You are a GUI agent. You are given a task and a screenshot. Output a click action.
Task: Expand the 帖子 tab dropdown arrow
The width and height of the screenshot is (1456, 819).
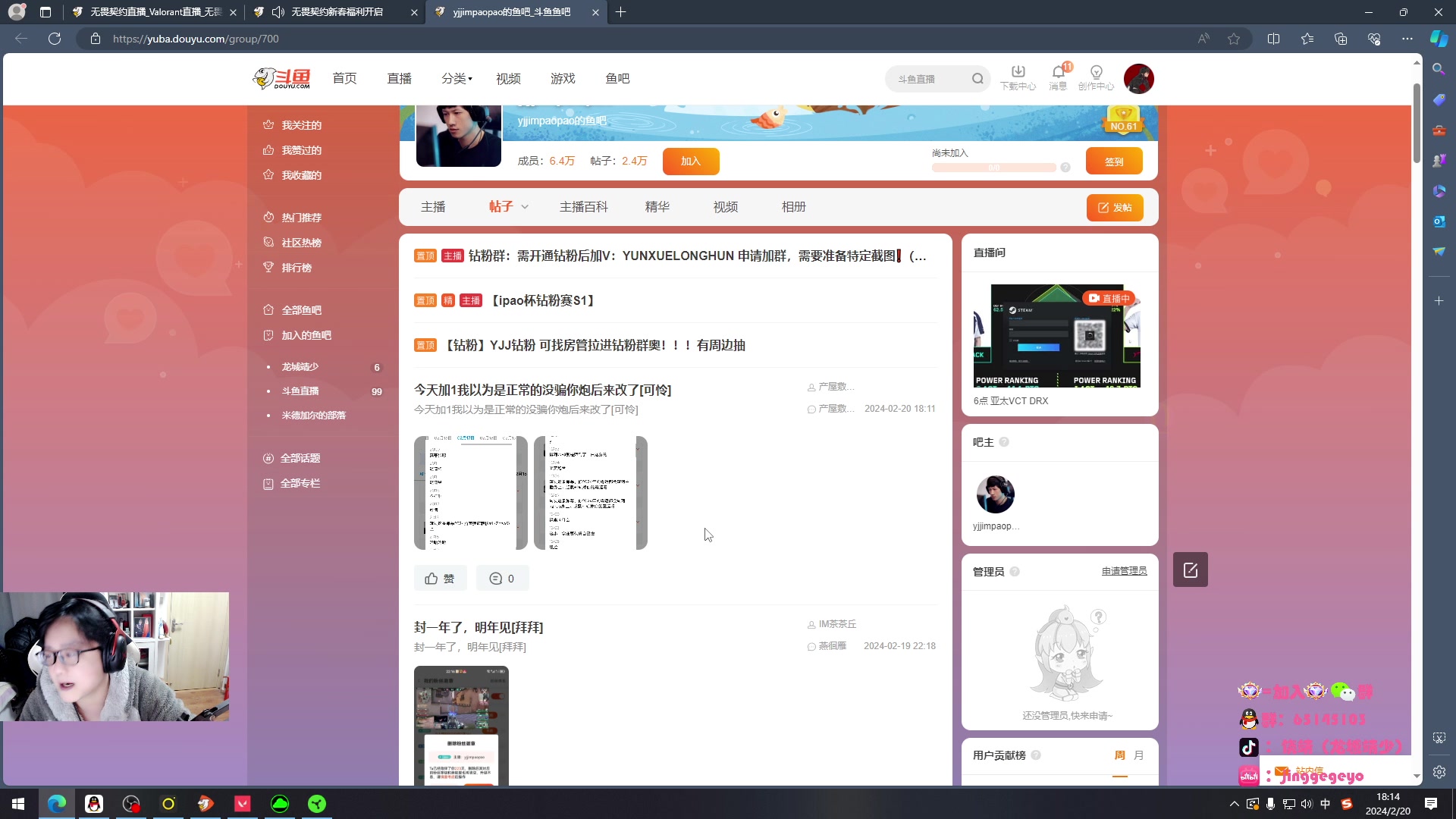pyautogui.click(x=525, y=207)
